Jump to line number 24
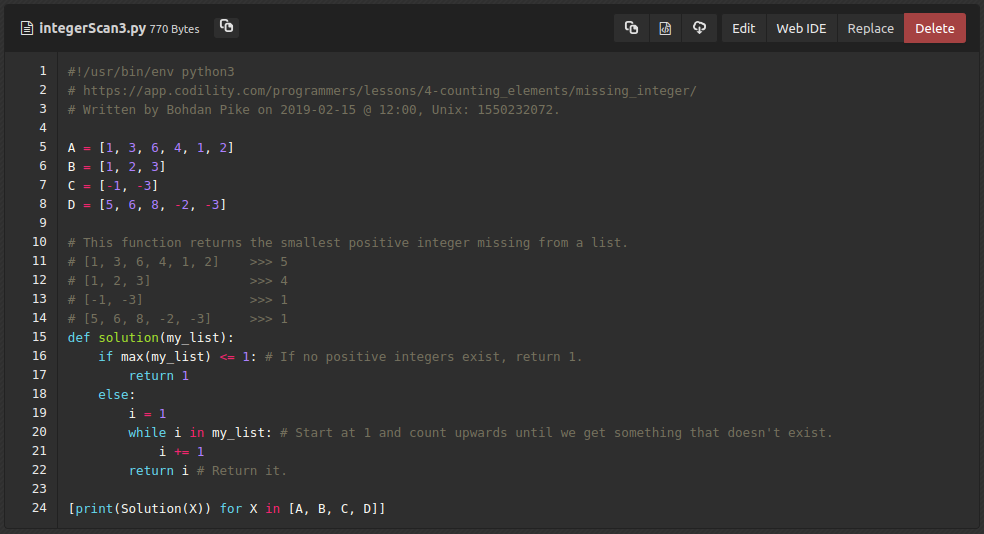 coord(39,508)
